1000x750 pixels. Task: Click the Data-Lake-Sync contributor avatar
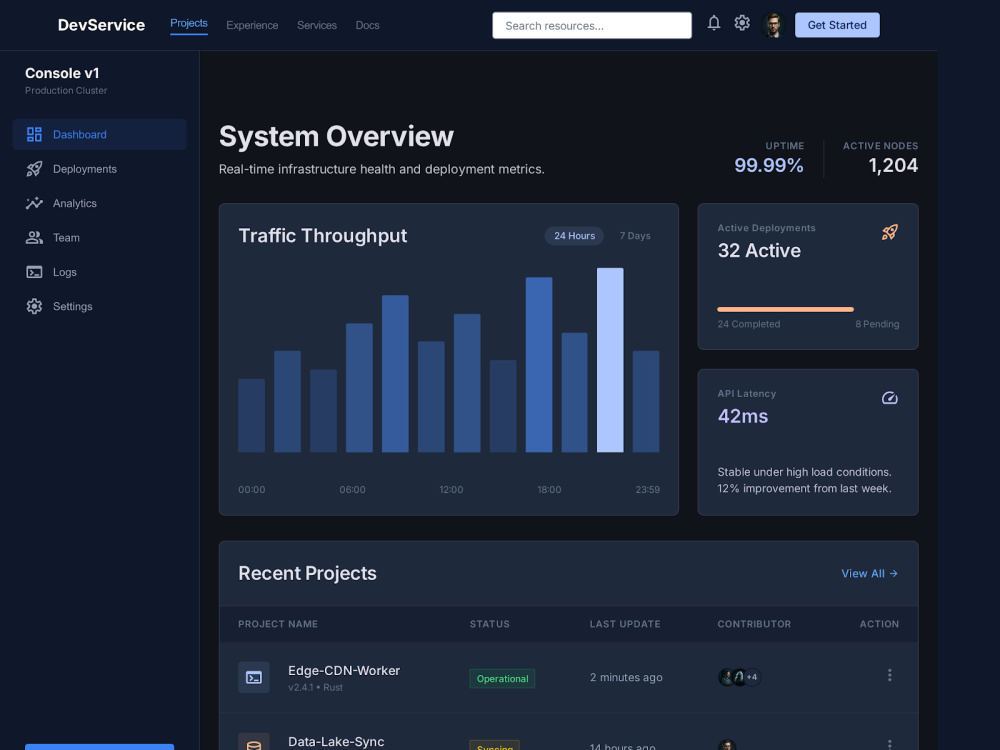pyautogui.click(x=727, y=745)
